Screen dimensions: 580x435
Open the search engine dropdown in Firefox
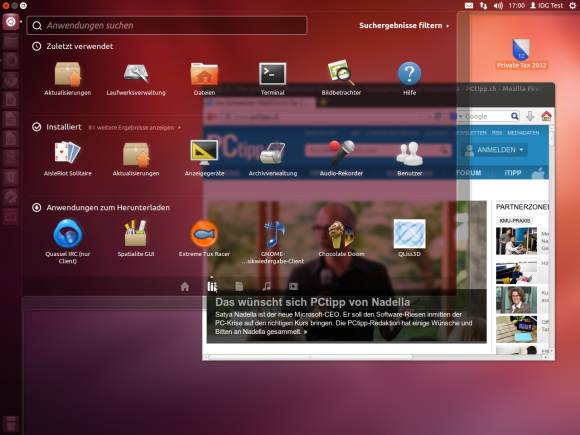[x=456, y=117]
